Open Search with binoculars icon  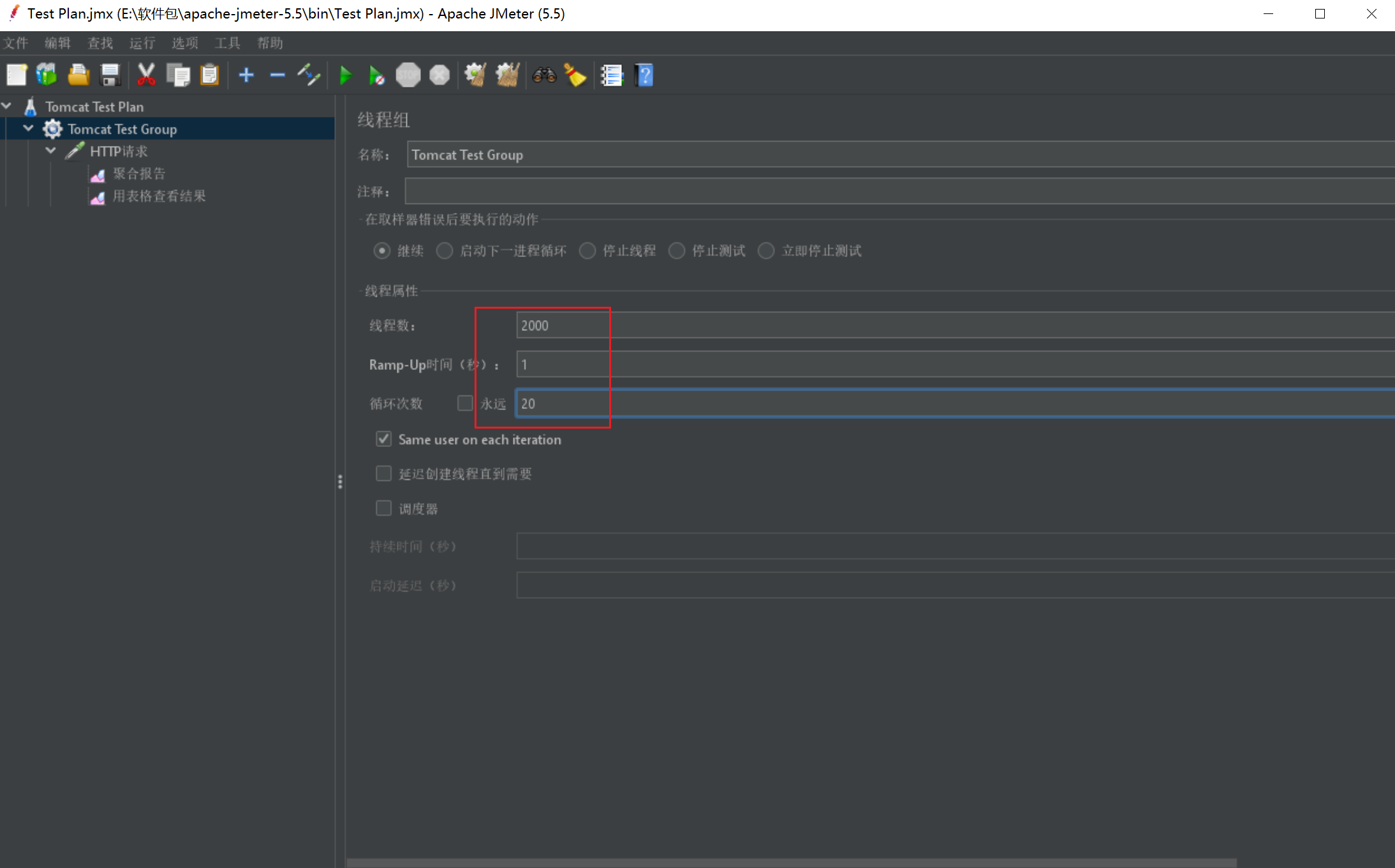point(544,75)
